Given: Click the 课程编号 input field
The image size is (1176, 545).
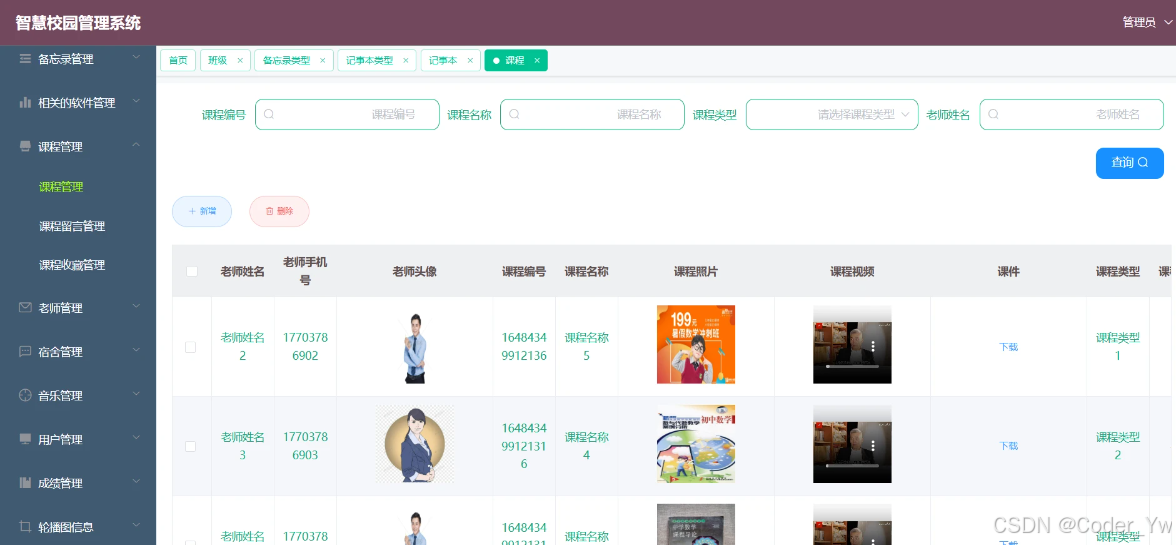Looking at the screenshot, I should pos(347,115).
